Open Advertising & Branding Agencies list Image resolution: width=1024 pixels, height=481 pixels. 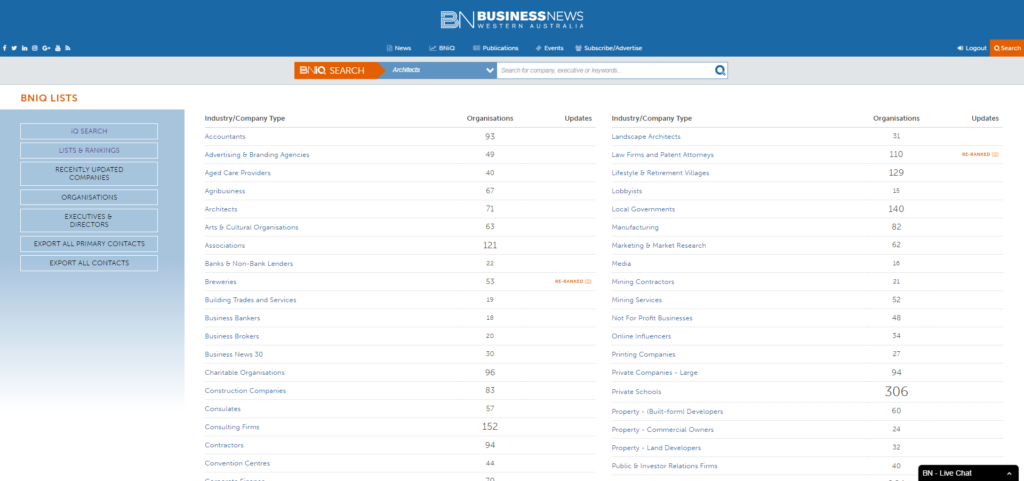point(257,155)
